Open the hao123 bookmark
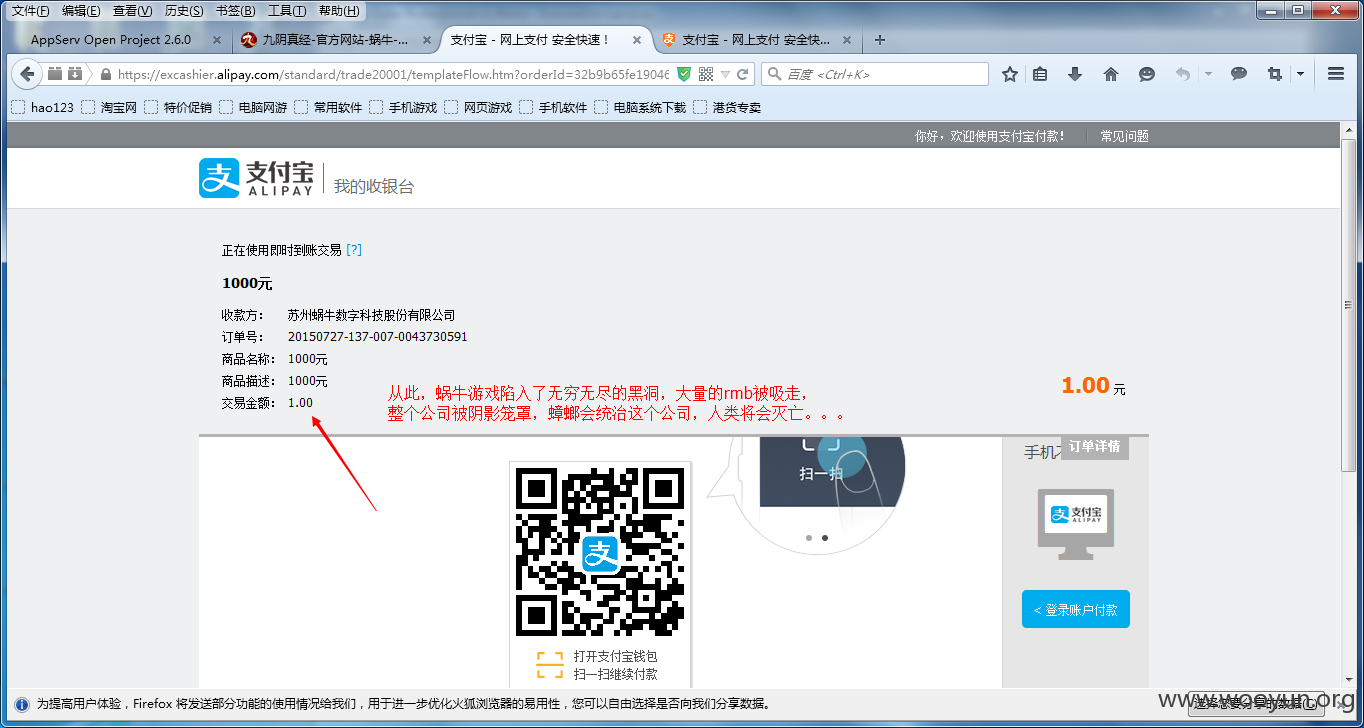1364x728 pixels. [x=43, y=107]
